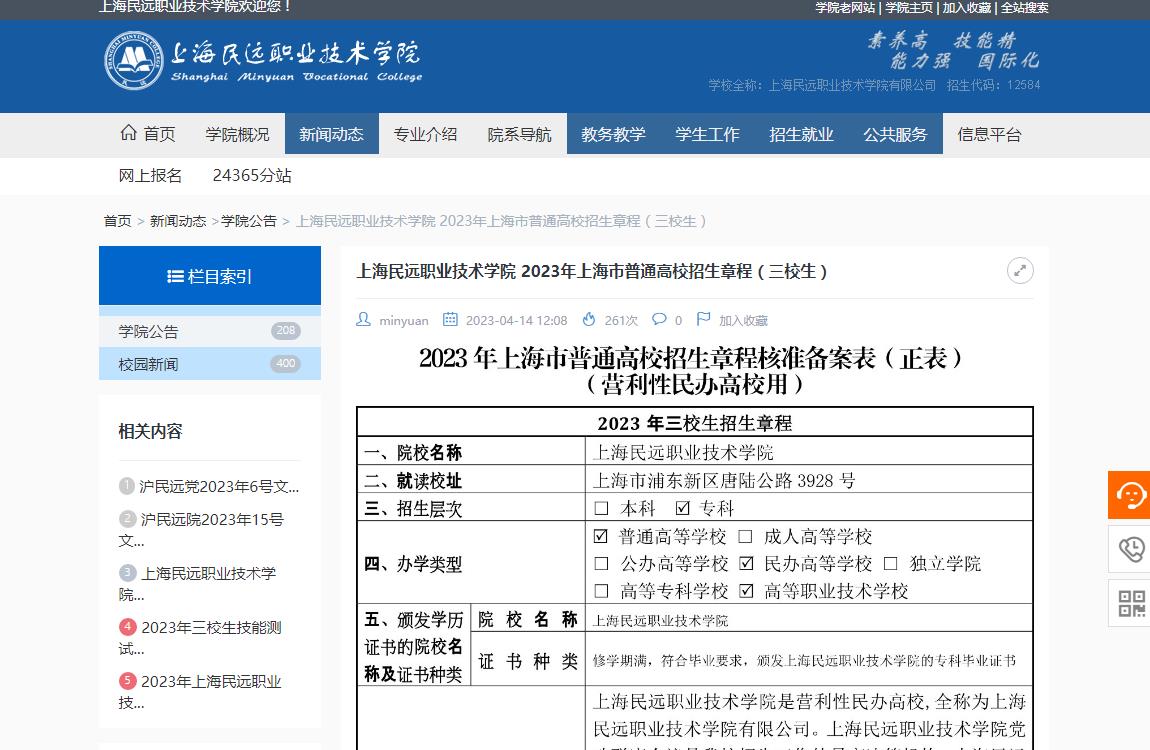Toggle the 本科 checkbox
The width and height of the screenshot is (1150, 750).
(601, 508)
